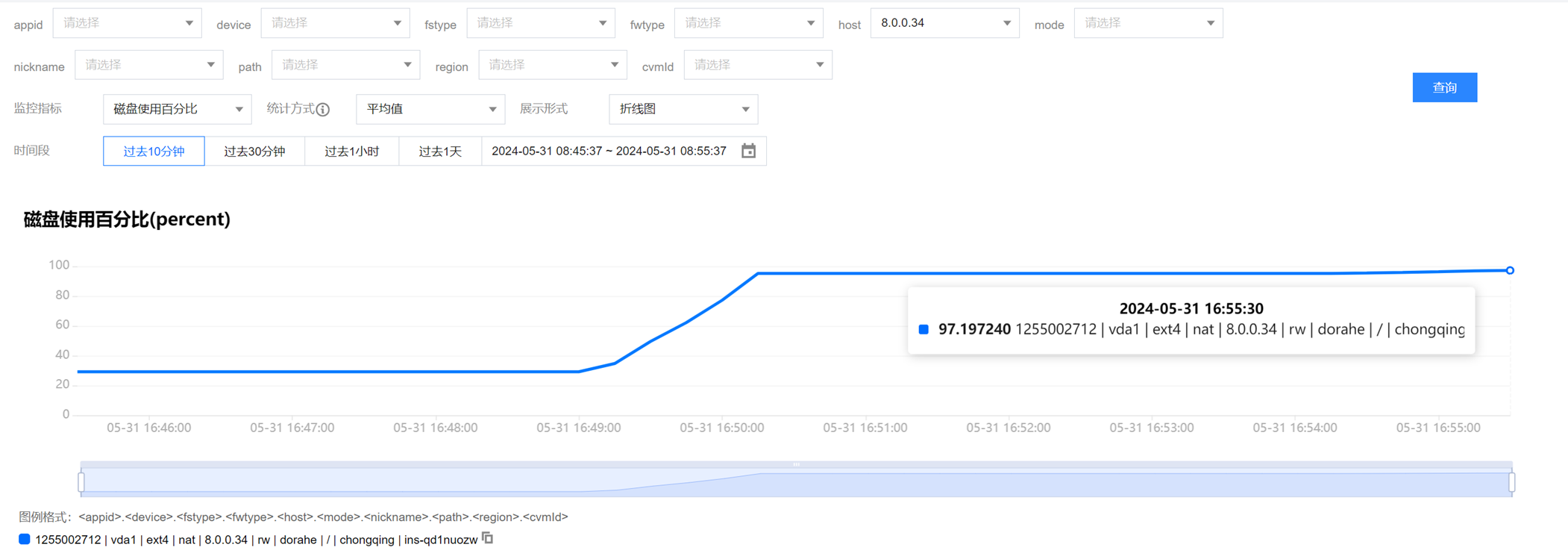Open the 展示形式 dropdown 折线图

[x=683, y=109]
